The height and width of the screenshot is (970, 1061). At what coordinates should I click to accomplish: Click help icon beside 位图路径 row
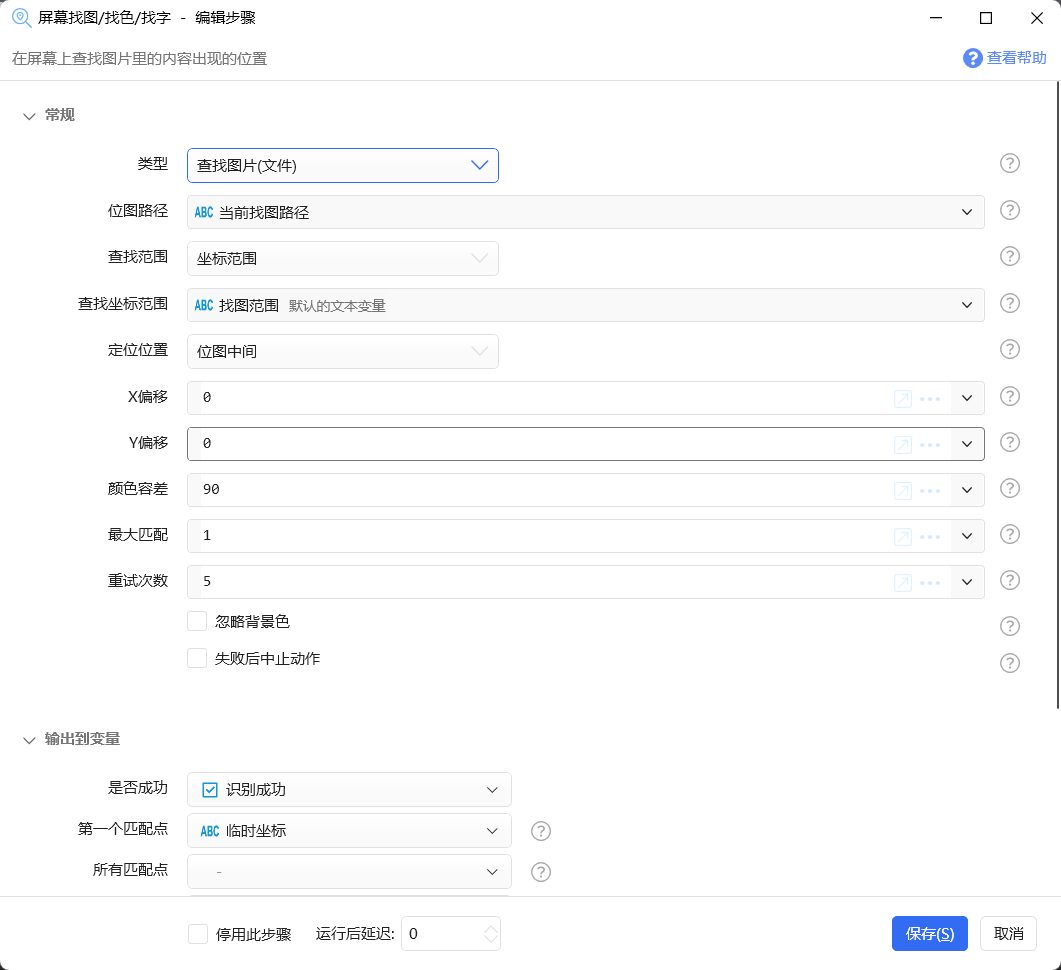[1010, 210]
